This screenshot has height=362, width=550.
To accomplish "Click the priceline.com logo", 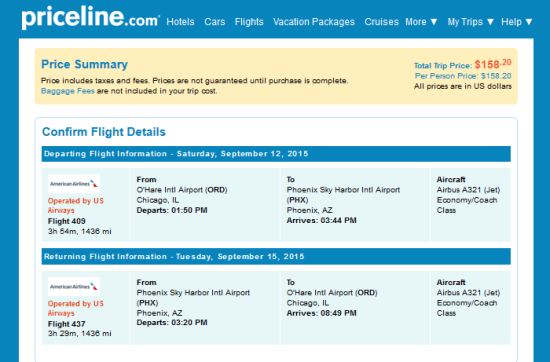I will pyautogui.click(x=91, y=18).
